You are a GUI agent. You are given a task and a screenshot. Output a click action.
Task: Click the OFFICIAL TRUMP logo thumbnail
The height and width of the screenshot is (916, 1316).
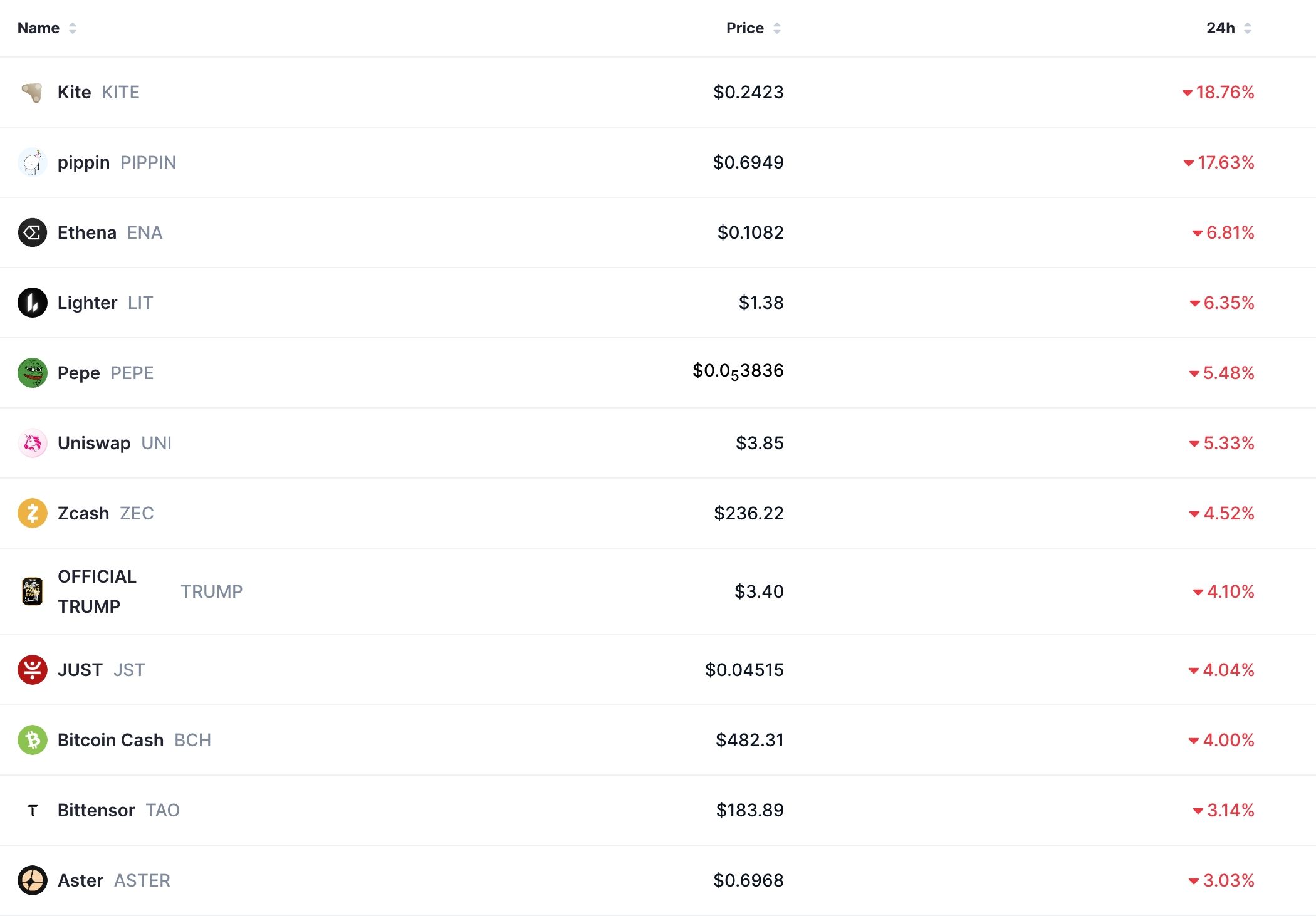pos(32,591)
